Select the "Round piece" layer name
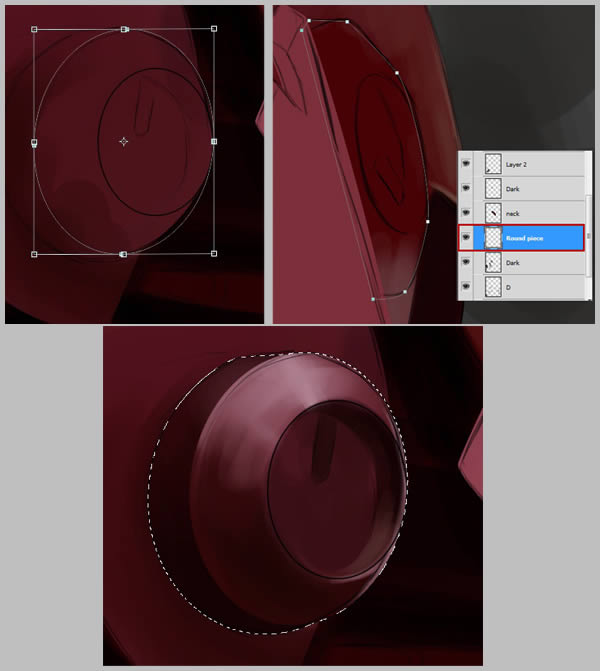The height and width of the screenshot is (671, 600). [x=524, y=238]
